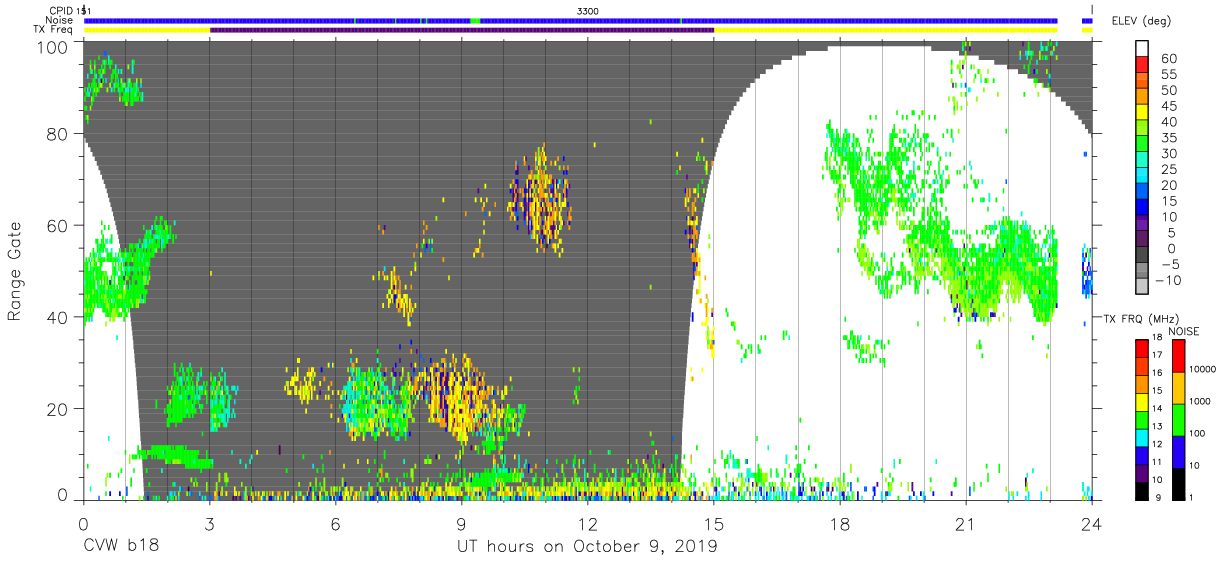Click the '12' tick on UT hours axis
Screen dimensions: 1228x567
click(x=588, y=524)
